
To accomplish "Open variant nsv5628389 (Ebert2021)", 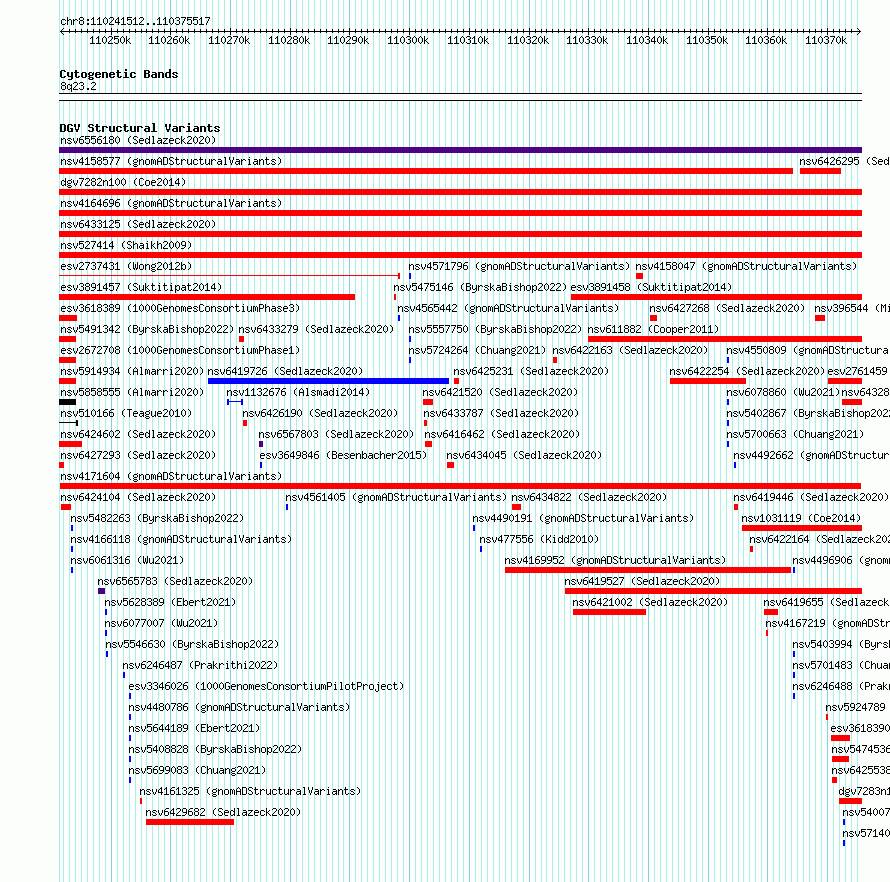I will point(170,602).
